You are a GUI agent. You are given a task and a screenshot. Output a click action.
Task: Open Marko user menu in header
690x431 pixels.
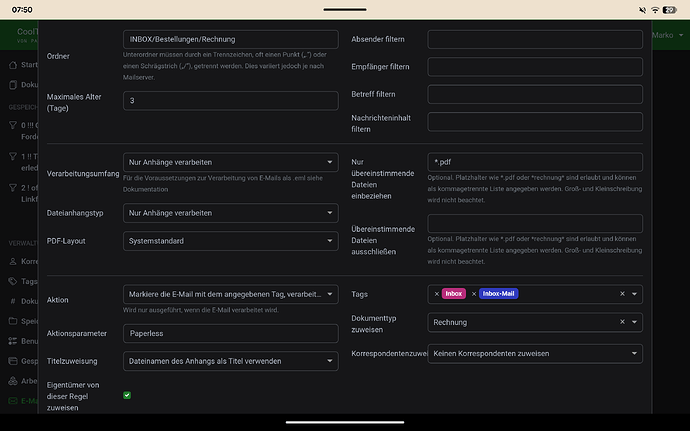[x=668, y=35]
